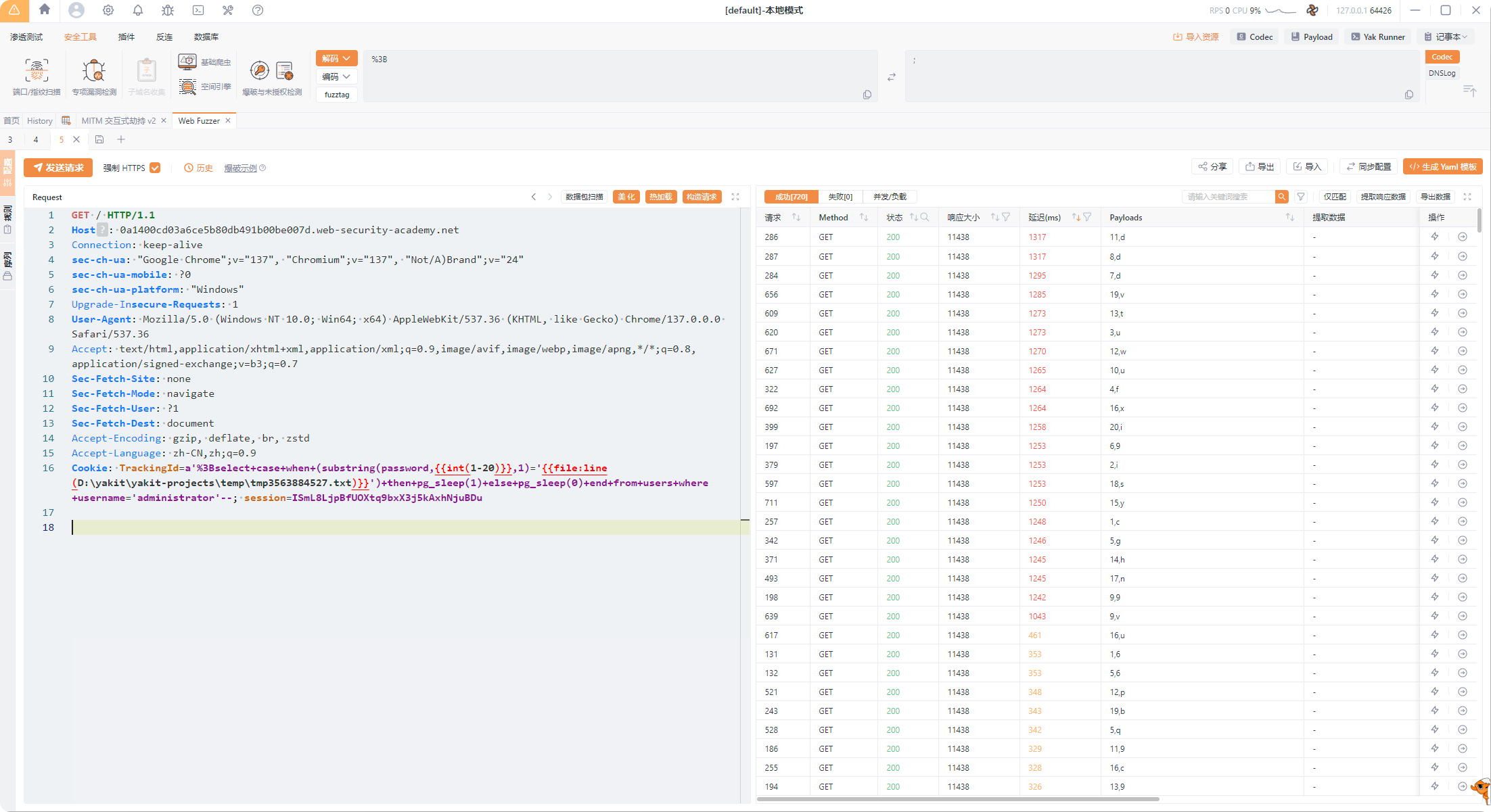Image resolution: width=1491 pixels, height=812 pixels.
Task: Click the horizontal scrollbar under results table
Action: tap(957, 799)
